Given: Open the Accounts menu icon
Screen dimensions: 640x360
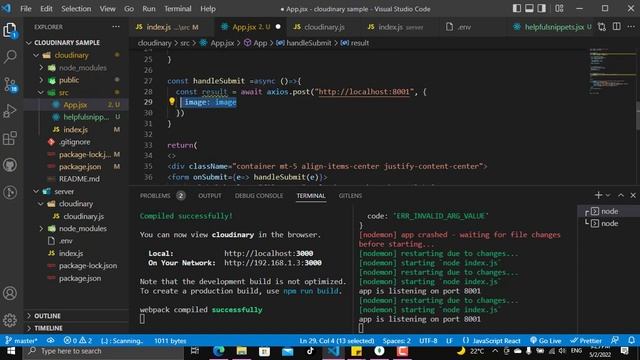Looking at the screenshot, I should (x=10, y=293).
